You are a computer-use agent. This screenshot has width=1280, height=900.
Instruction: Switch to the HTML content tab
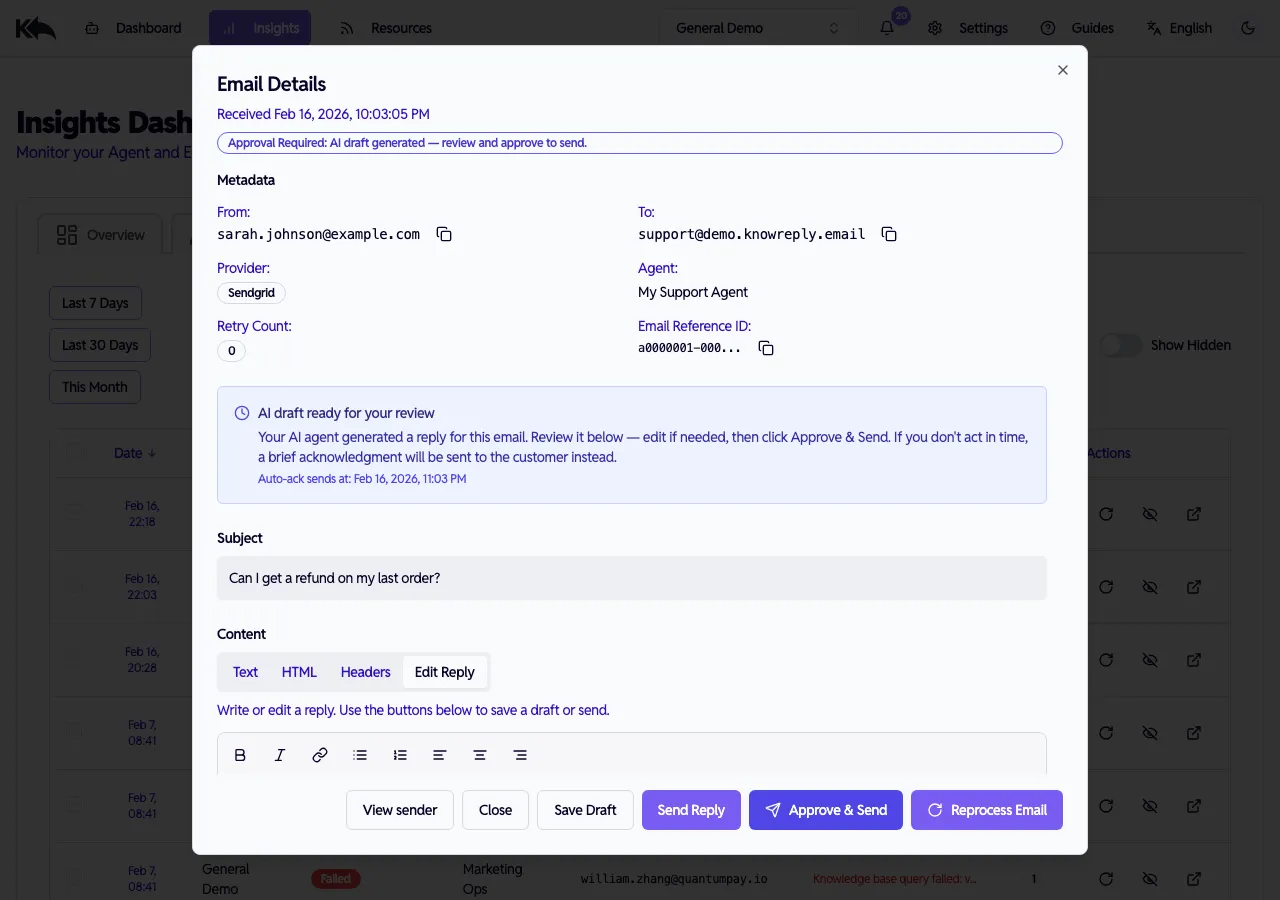299,672
